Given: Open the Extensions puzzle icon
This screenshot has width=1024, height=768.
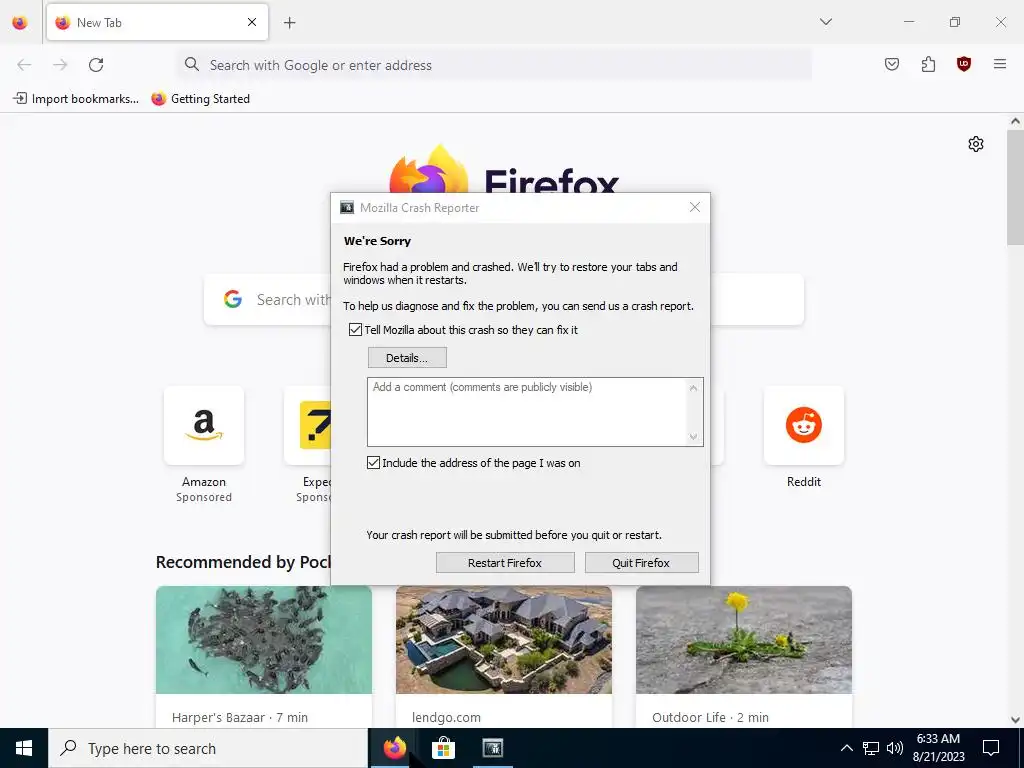Looking at the screenshot, I should (x=928, y=64).
